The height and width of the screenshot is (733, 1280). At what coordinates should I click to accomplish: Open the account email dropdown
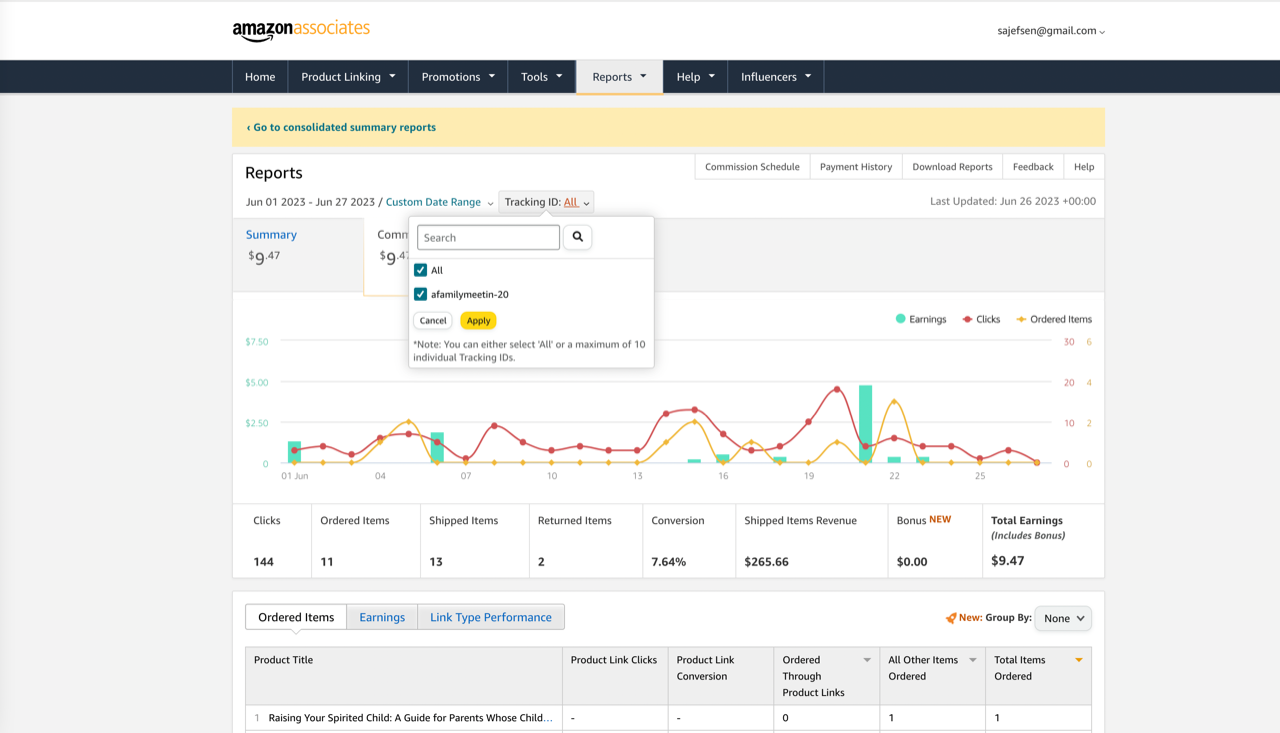click(x=1051, y=31)
